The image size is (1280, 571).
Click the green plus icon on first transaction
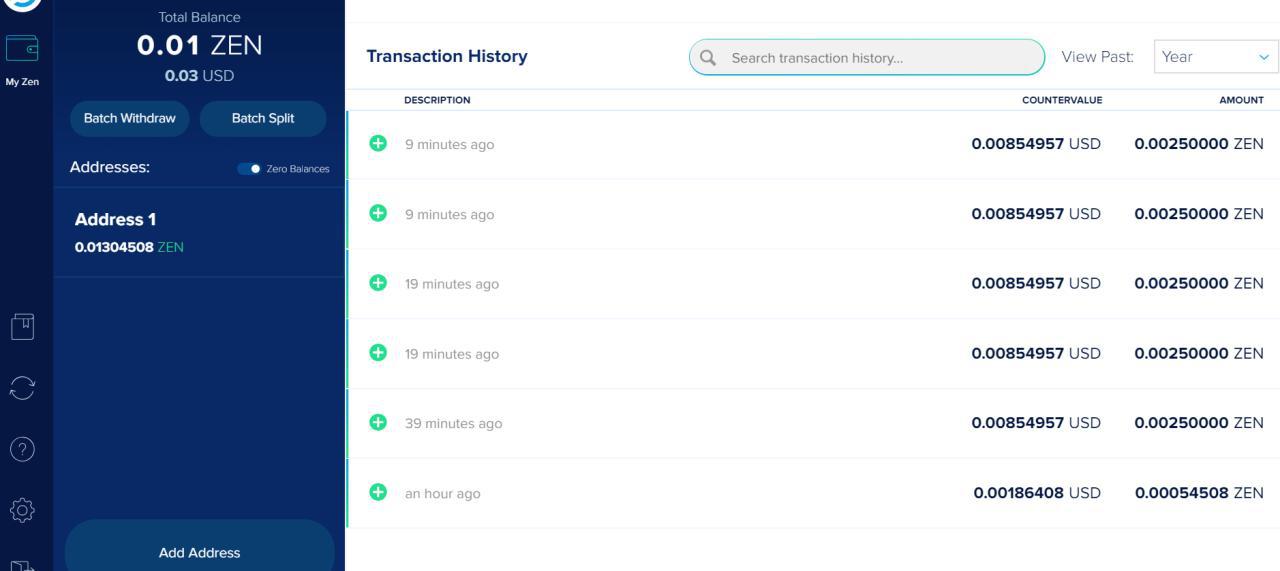point(378,144)
